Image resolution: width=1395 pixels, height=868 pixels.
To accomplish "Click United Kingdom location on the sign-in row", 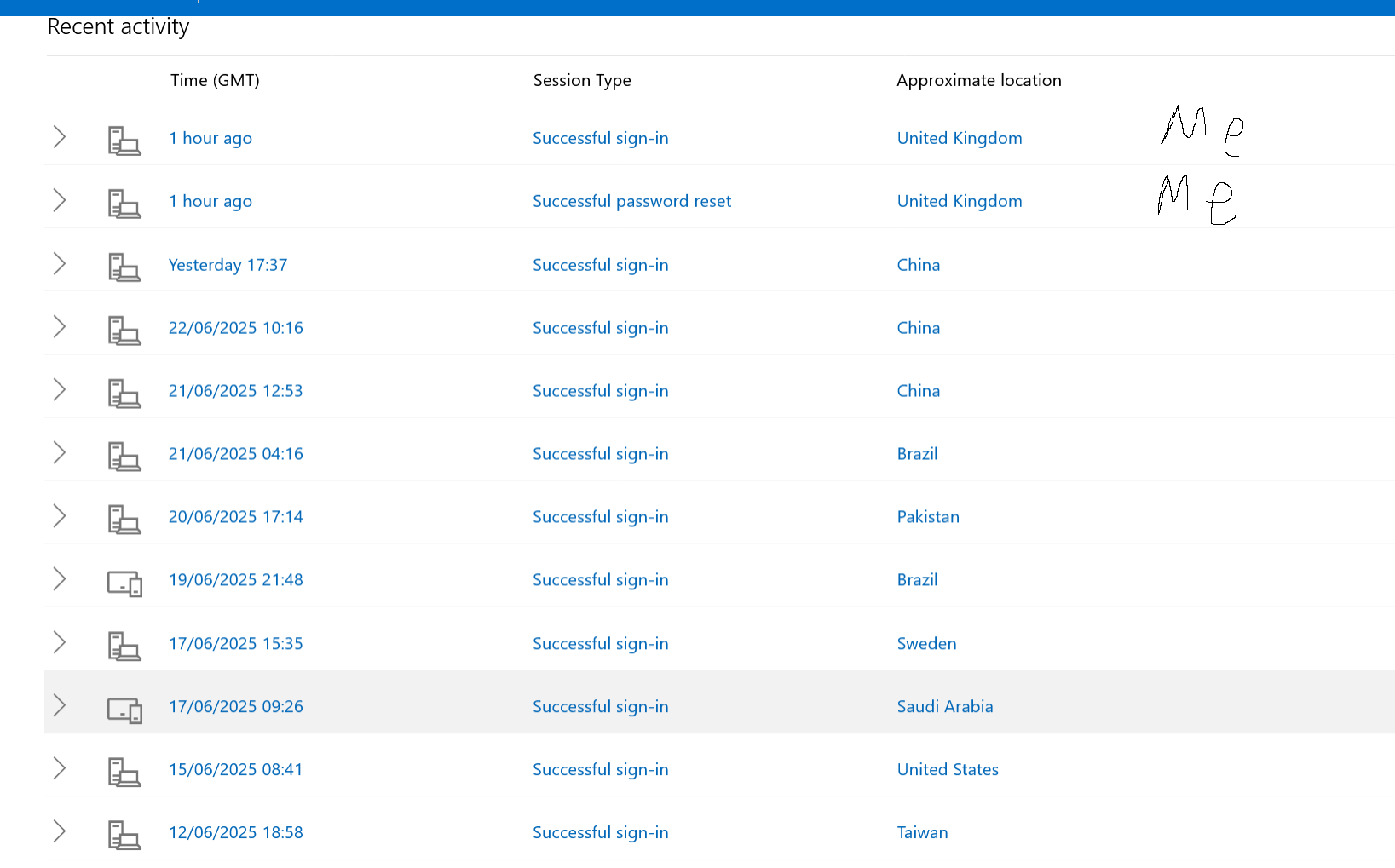I will [x=960, y=139].
